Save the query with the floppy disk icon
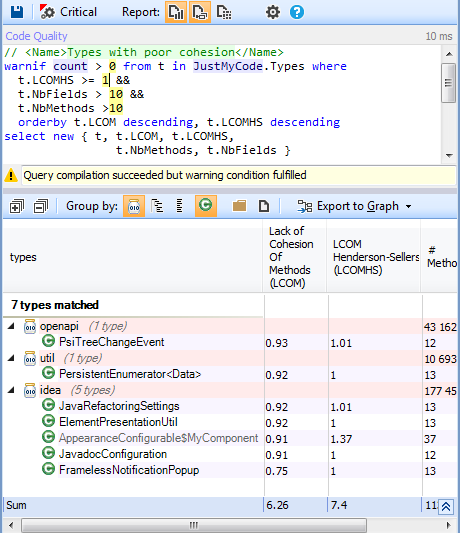The width and height of the screenshot is (460, 533). [17, 12]
